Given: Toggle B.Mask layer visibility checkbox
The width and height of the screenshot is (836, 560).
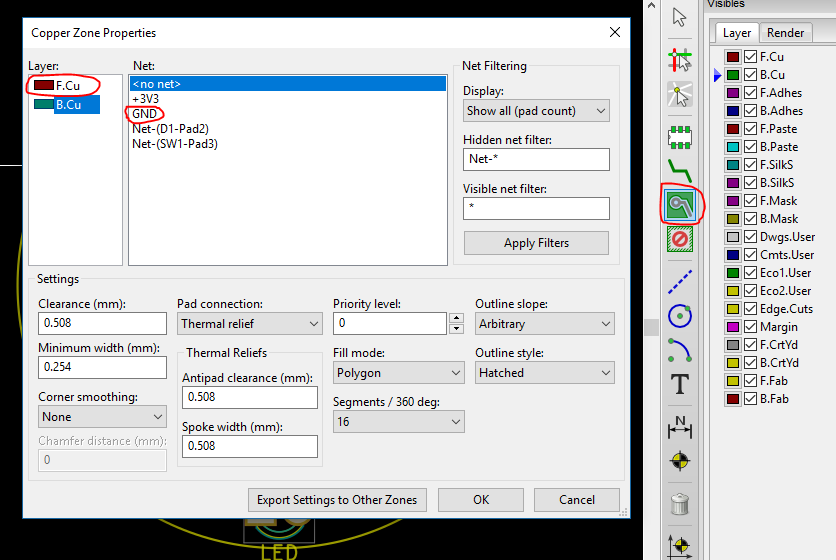Looking at the screenshot, I should pos(750,219).
